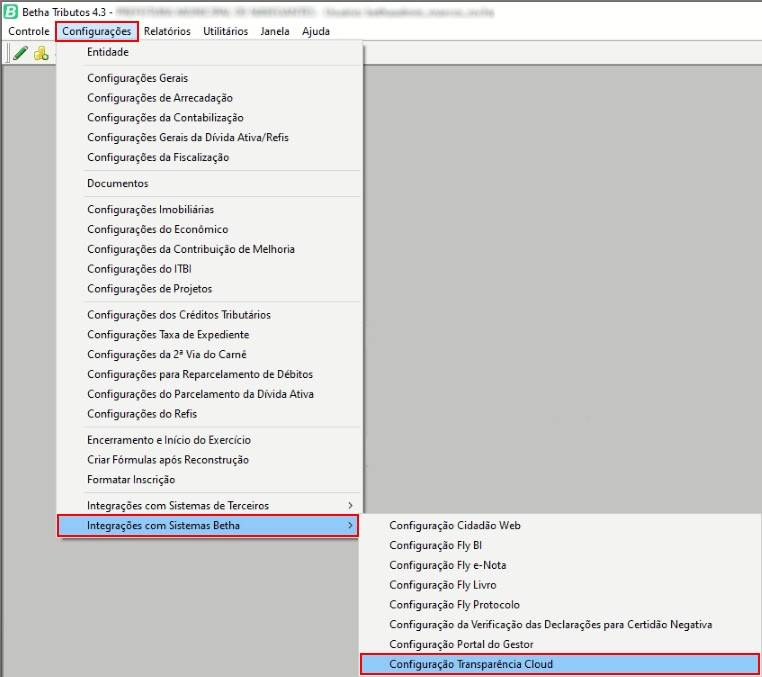This screenshot has width=762, height=677.
Task: Choose Configuração Cidadão Web
Action: [x=455, y=525]
